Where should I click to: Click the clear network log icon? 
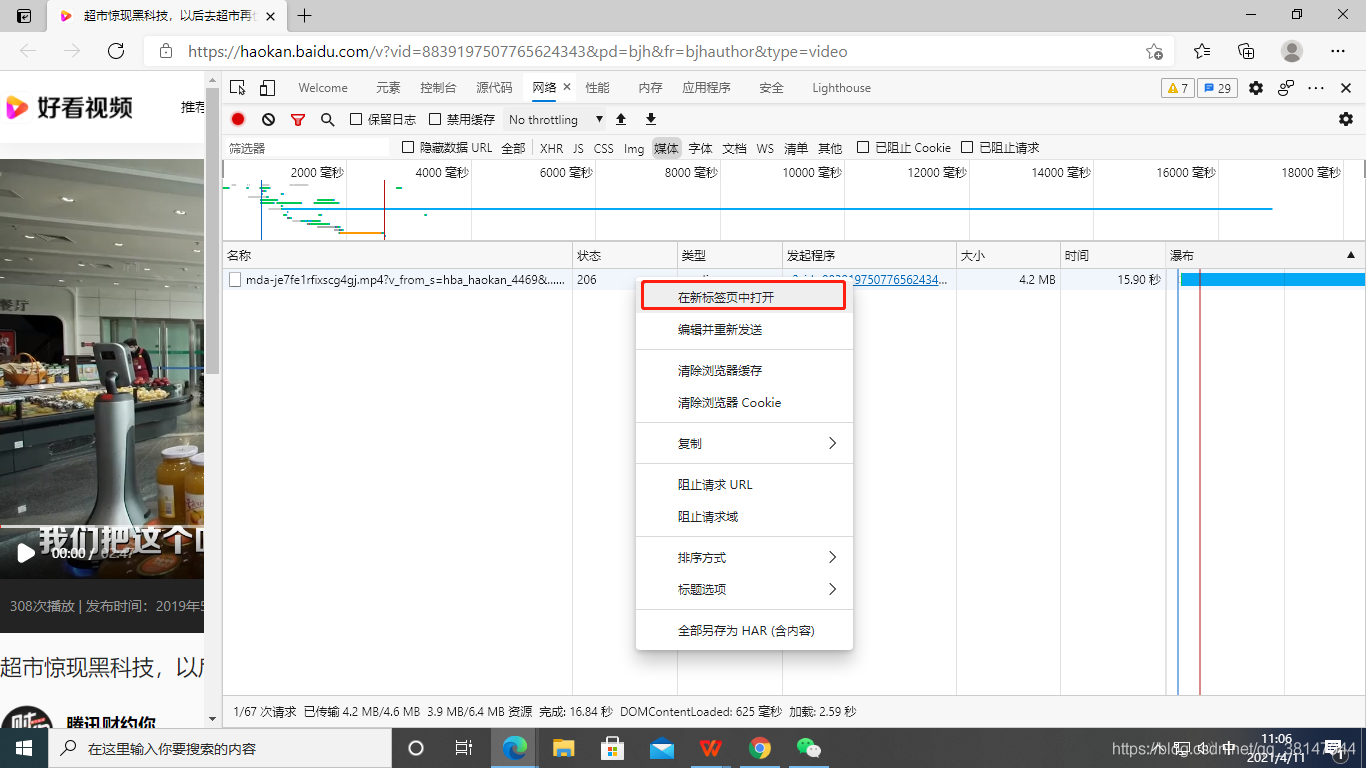pos(268,119)
